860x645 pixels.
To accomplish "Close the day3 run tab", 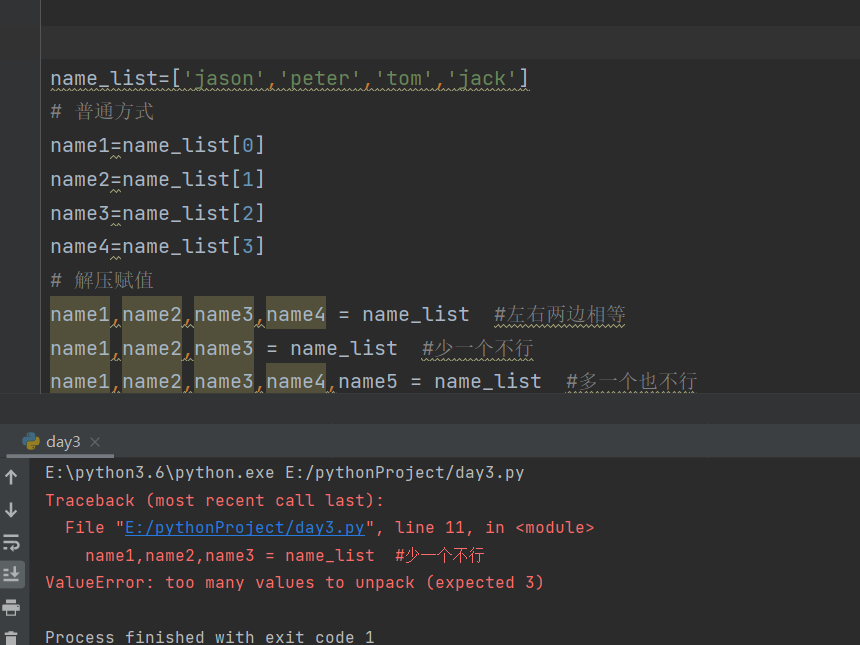I will [x=95, y=442].
